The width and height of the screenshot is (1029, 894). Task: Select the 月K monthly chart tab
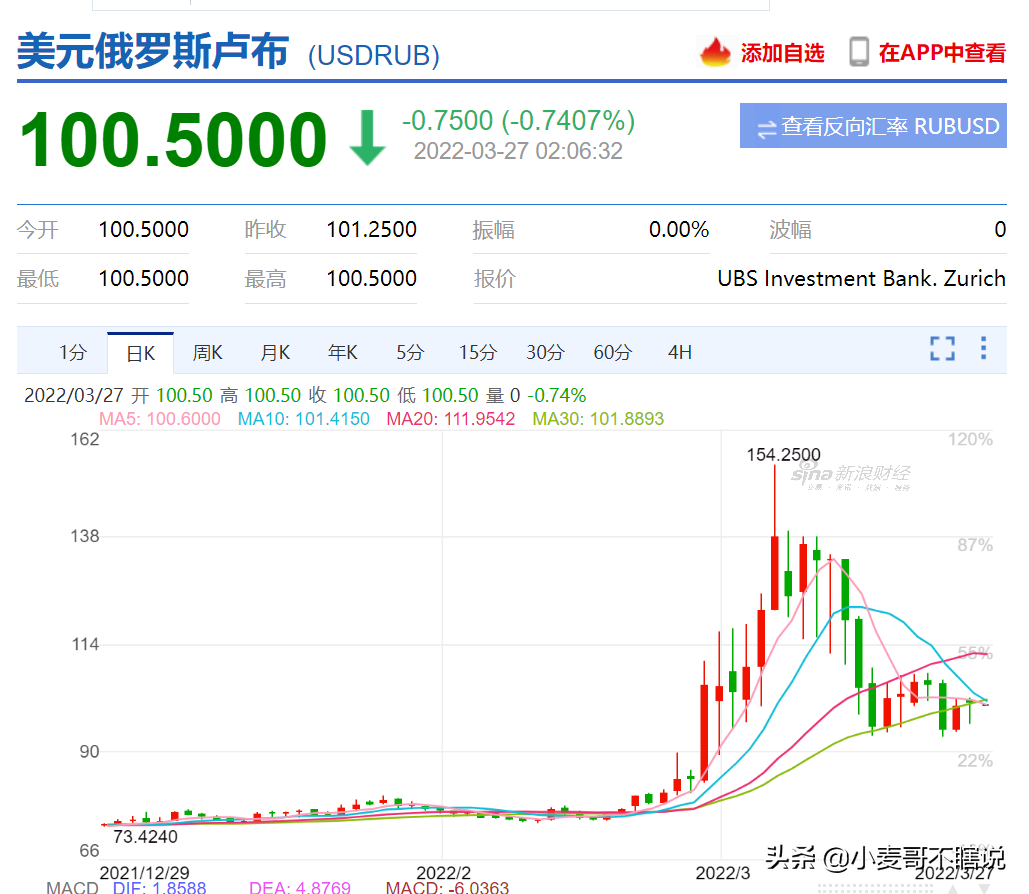coord(275,353)
